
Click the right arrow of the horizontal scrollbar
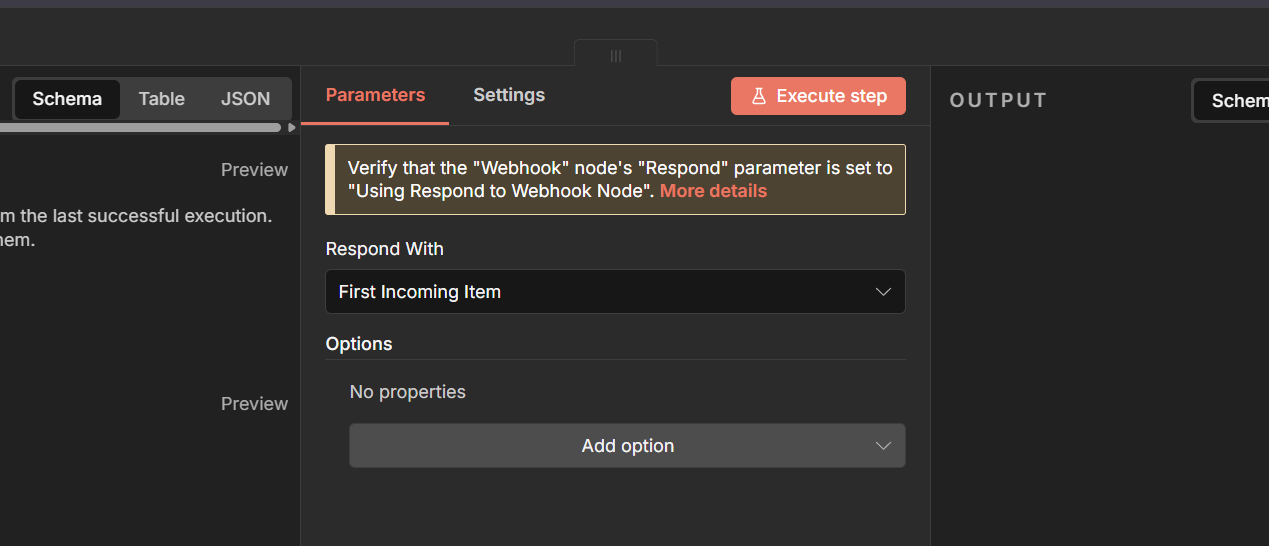pos(292,127)
